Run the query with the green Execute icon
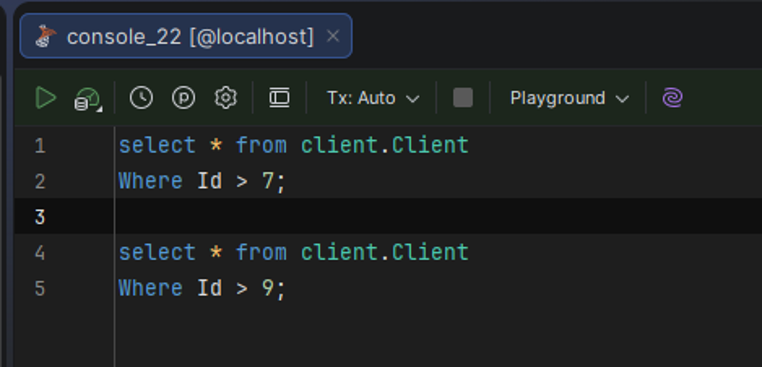This screenshot has height=367, width=762. coord(46,98)
